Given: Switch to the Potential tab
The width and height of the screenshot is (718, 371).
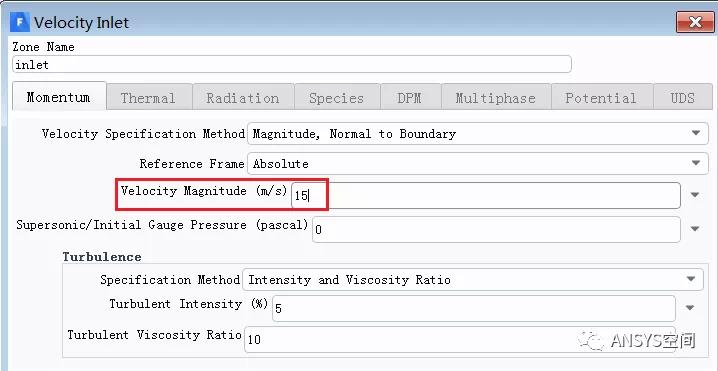Looking at the screenshot, I should pyautogui.click(x=601, y=98).
